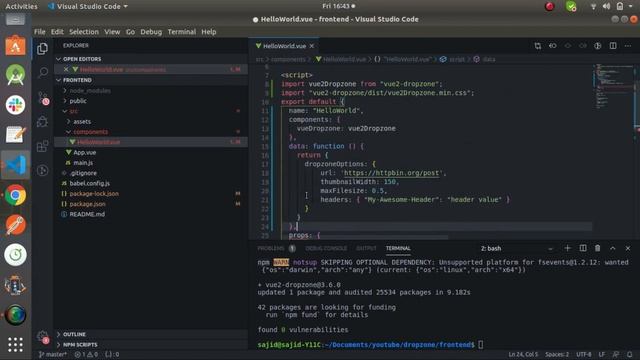640x360 pixels.
Task: Open the Search view in activity bar
Action: click(x=42, y=73)
